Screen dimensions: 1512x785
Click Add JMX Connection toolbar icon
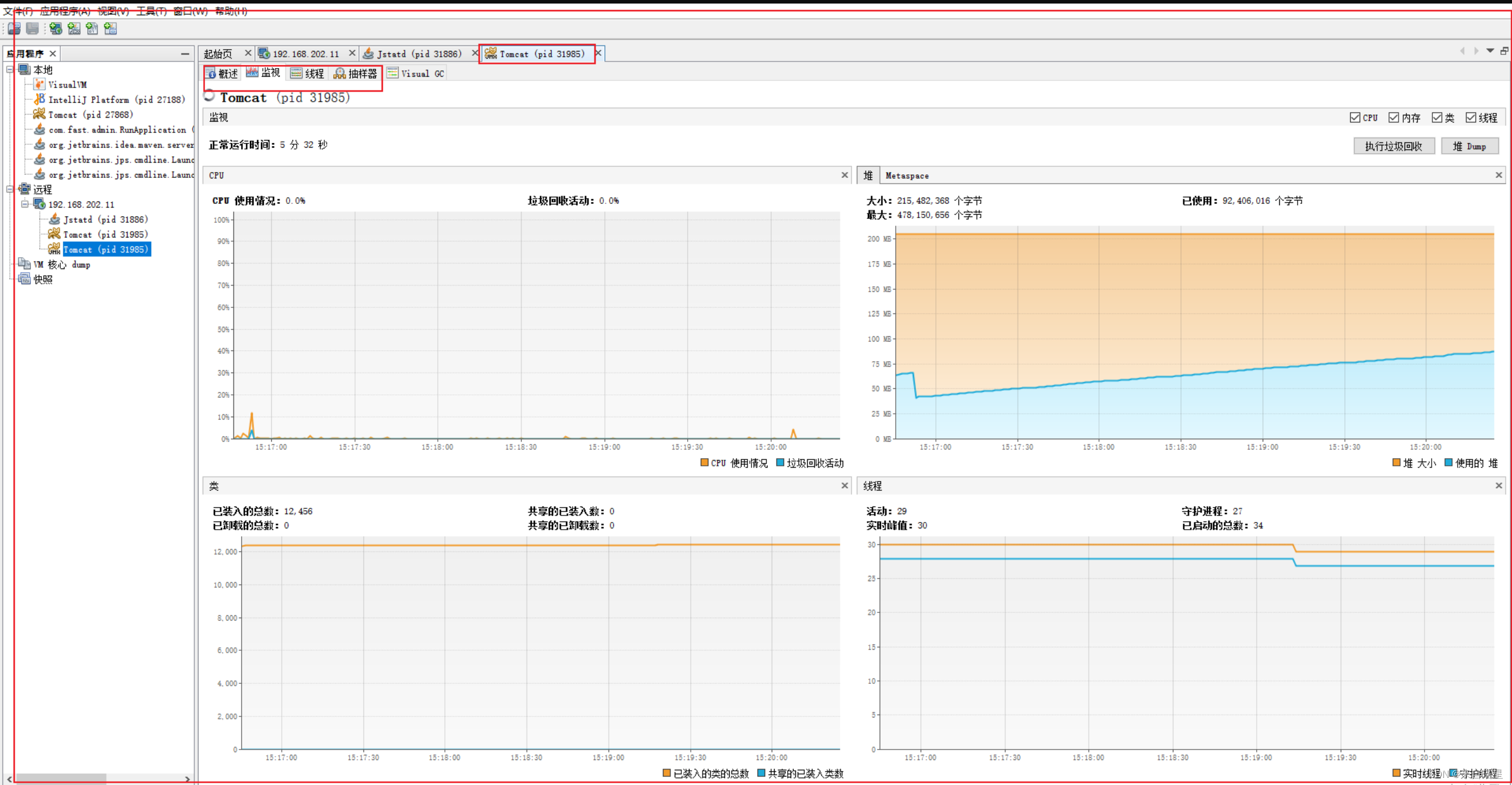coord(74,28)
